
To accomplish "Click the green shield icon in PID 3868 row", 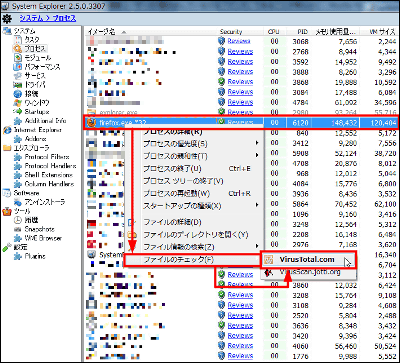I will (x=221, y=82).
